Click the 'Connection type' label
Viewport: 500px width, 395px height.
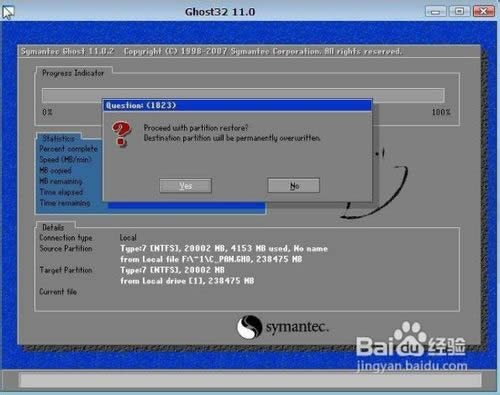(x=66, y=238)
